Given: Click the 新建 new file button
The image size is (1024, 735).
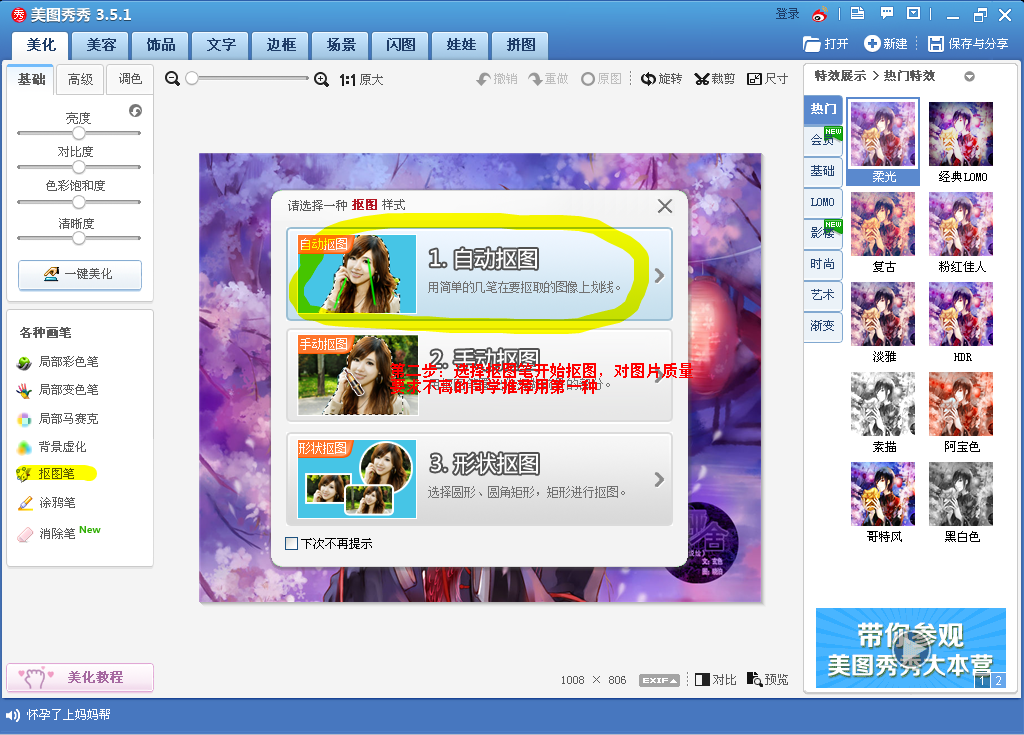Looking at the screenshot, I should 886,44.
